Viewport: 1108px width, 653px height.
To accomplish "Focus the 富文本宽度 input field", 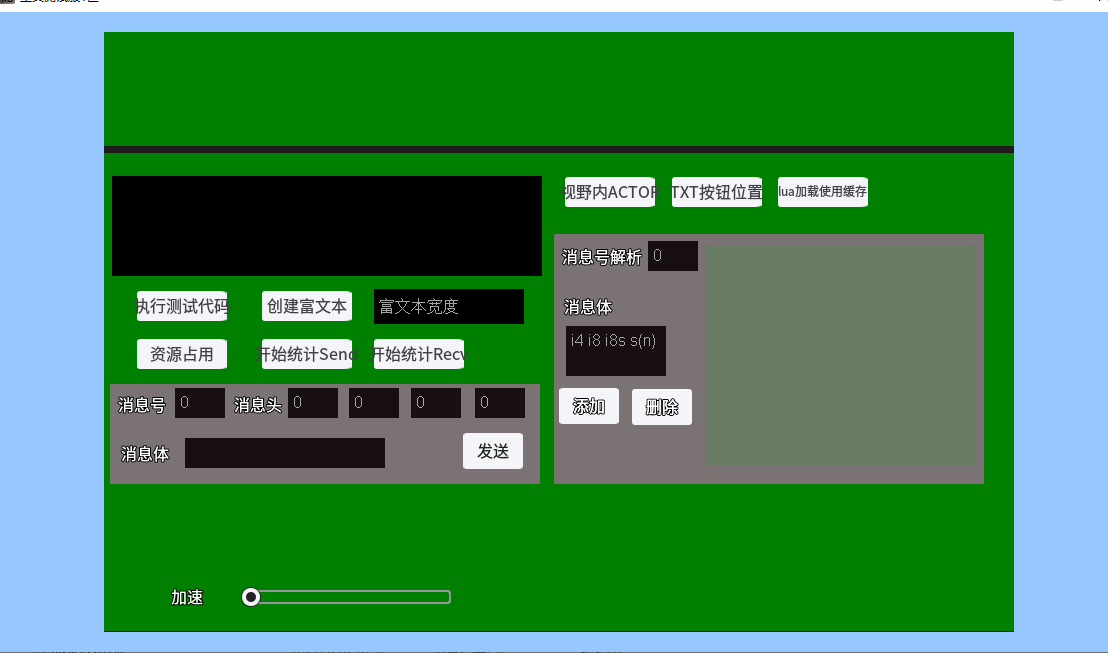I will pyautogui.click(x=449, y=307).
